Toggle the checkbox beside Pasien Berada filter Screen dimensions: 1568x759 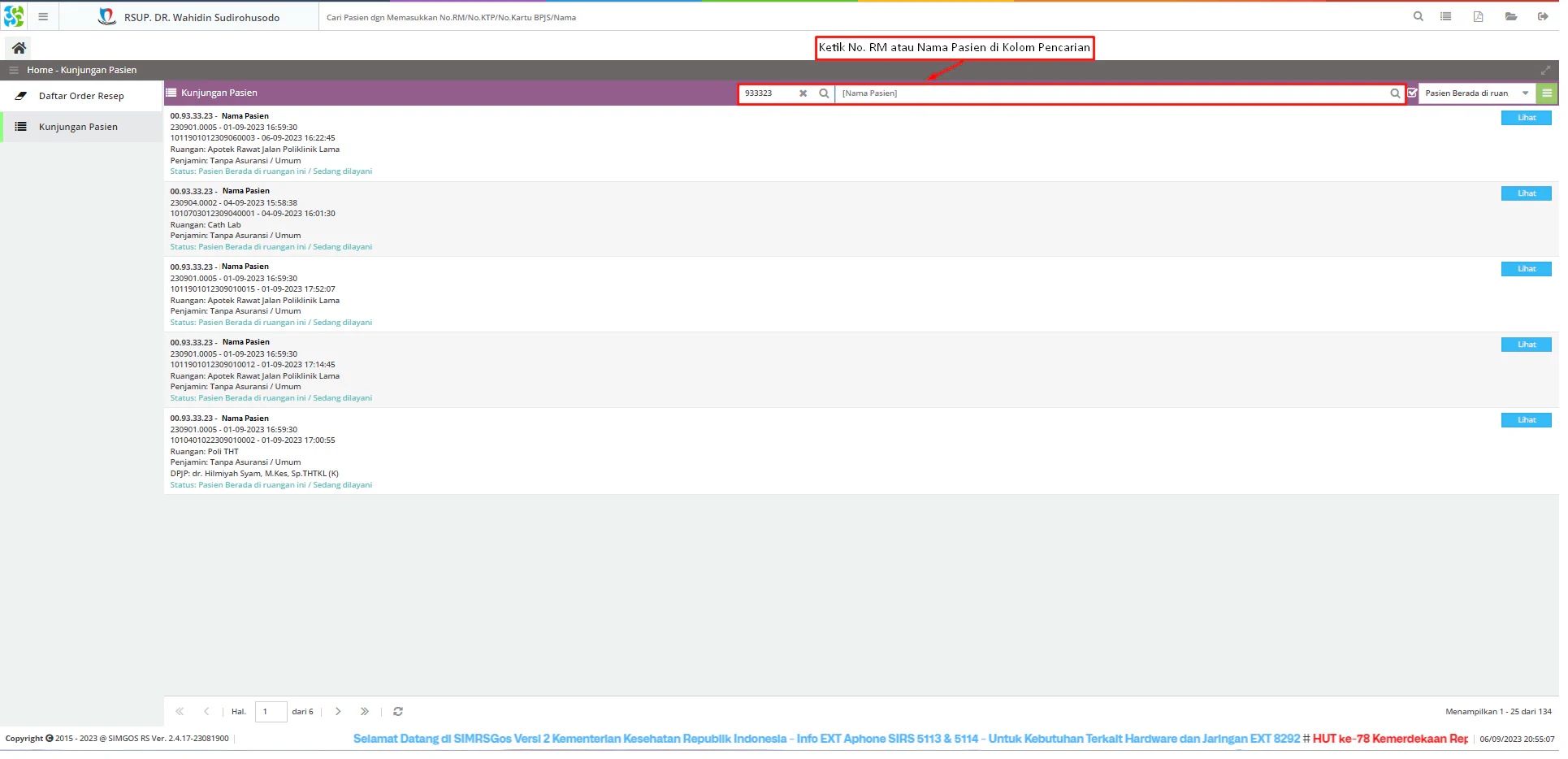[x=1412, y=93]
